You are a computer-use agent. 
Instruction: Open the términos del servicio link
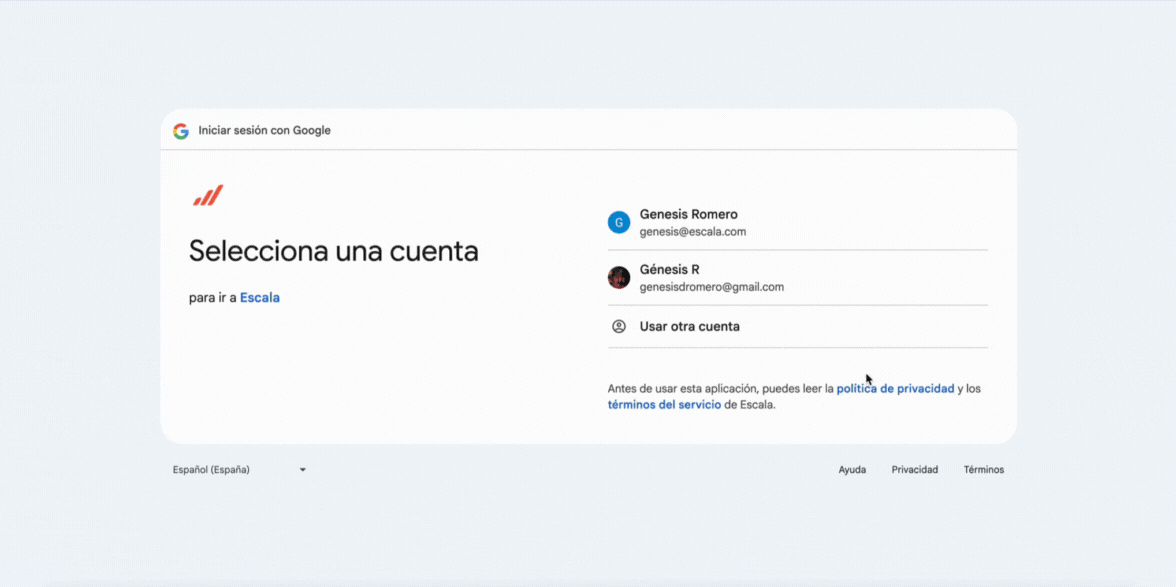pyautogui.click(x=664, y=405)
